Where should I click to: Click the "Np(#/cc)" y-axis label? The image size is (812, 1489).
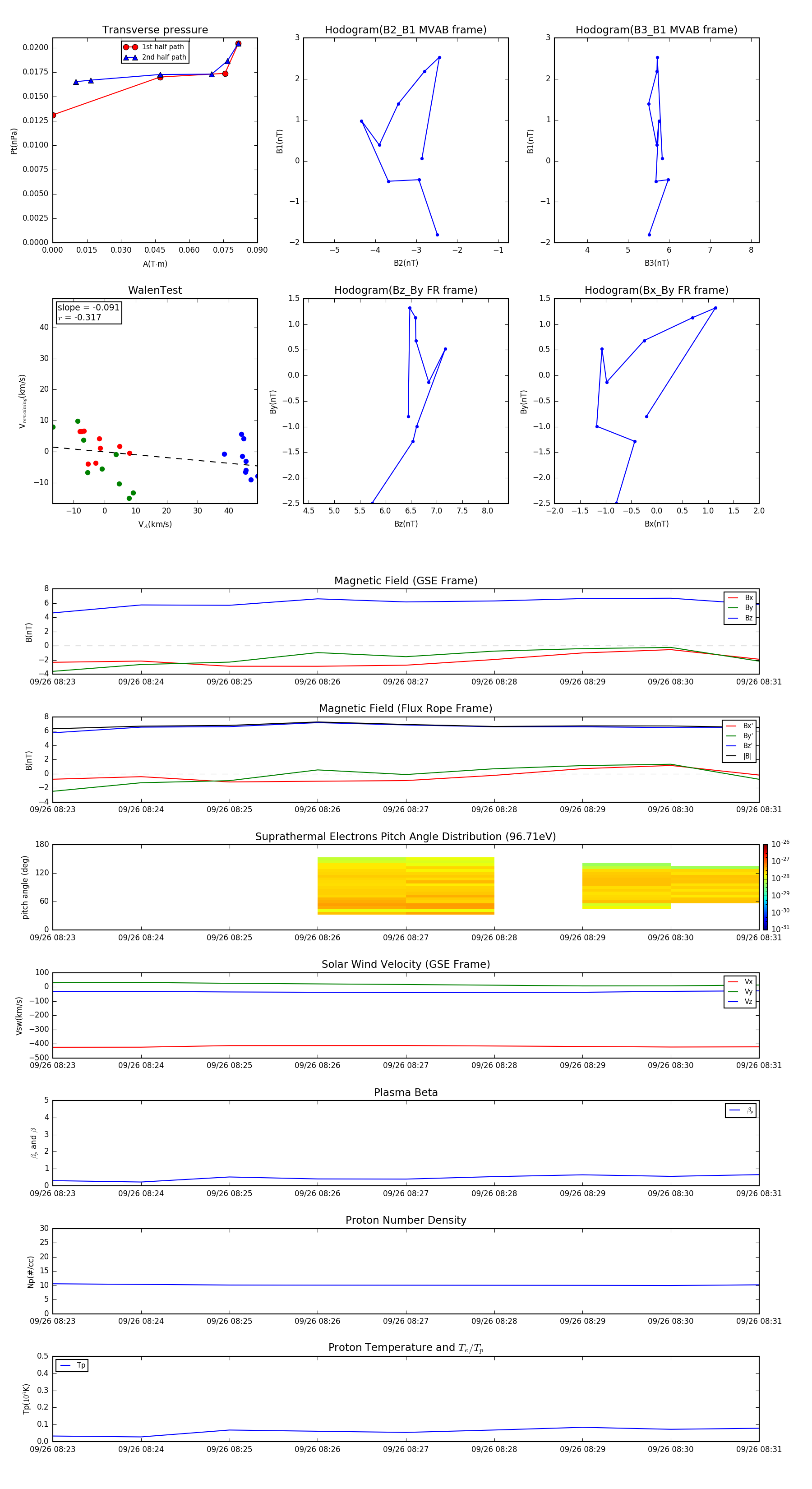[x=31, y=1272]
